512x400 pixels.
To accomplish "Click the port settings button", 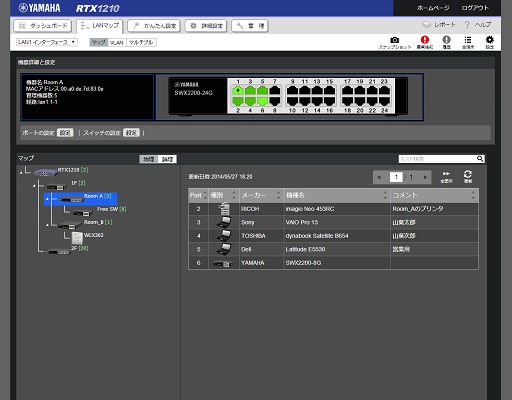I will point(65,133).
